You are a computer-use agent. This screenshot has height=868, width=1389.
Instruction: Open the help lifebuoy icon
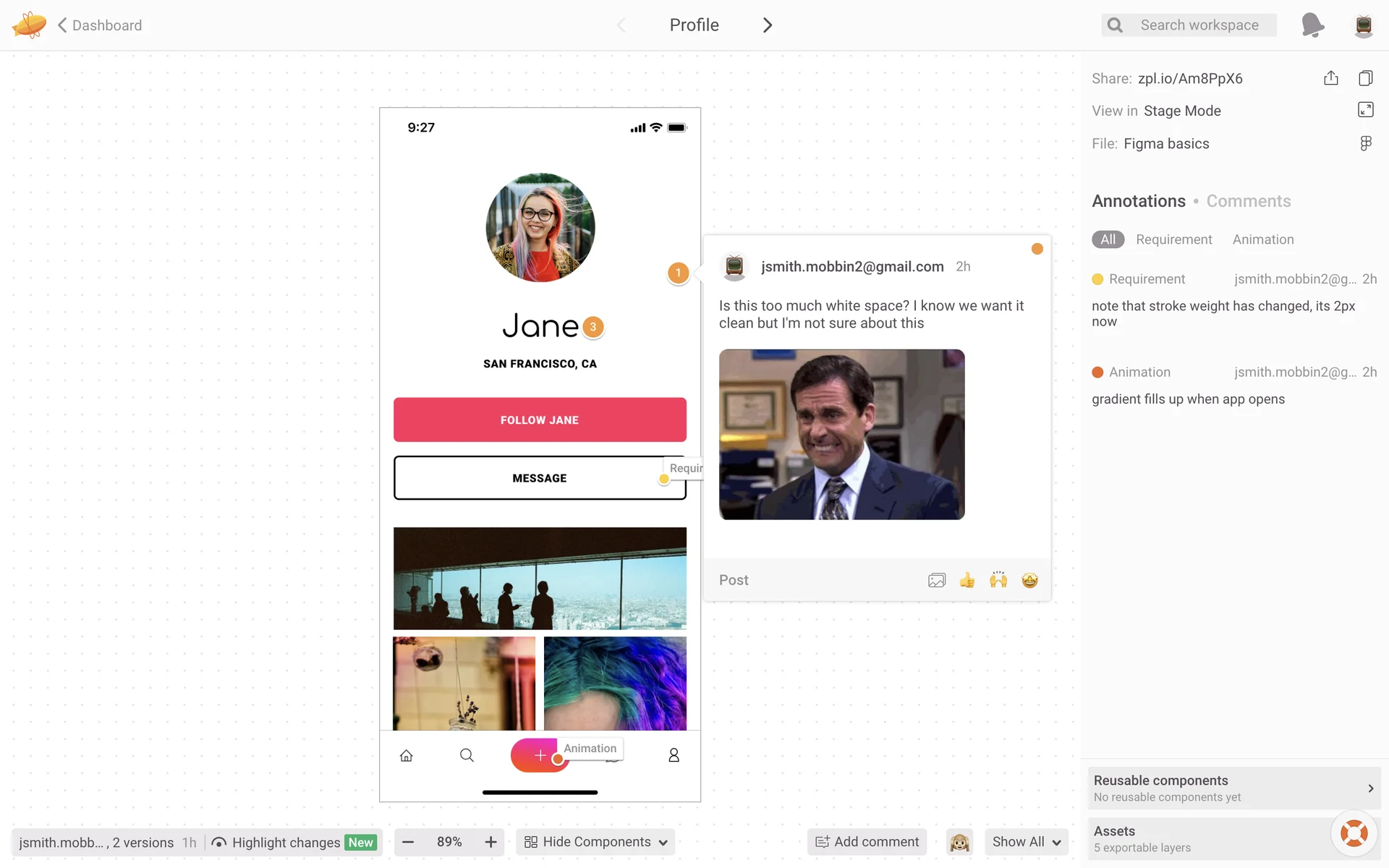coord(1354,833)
